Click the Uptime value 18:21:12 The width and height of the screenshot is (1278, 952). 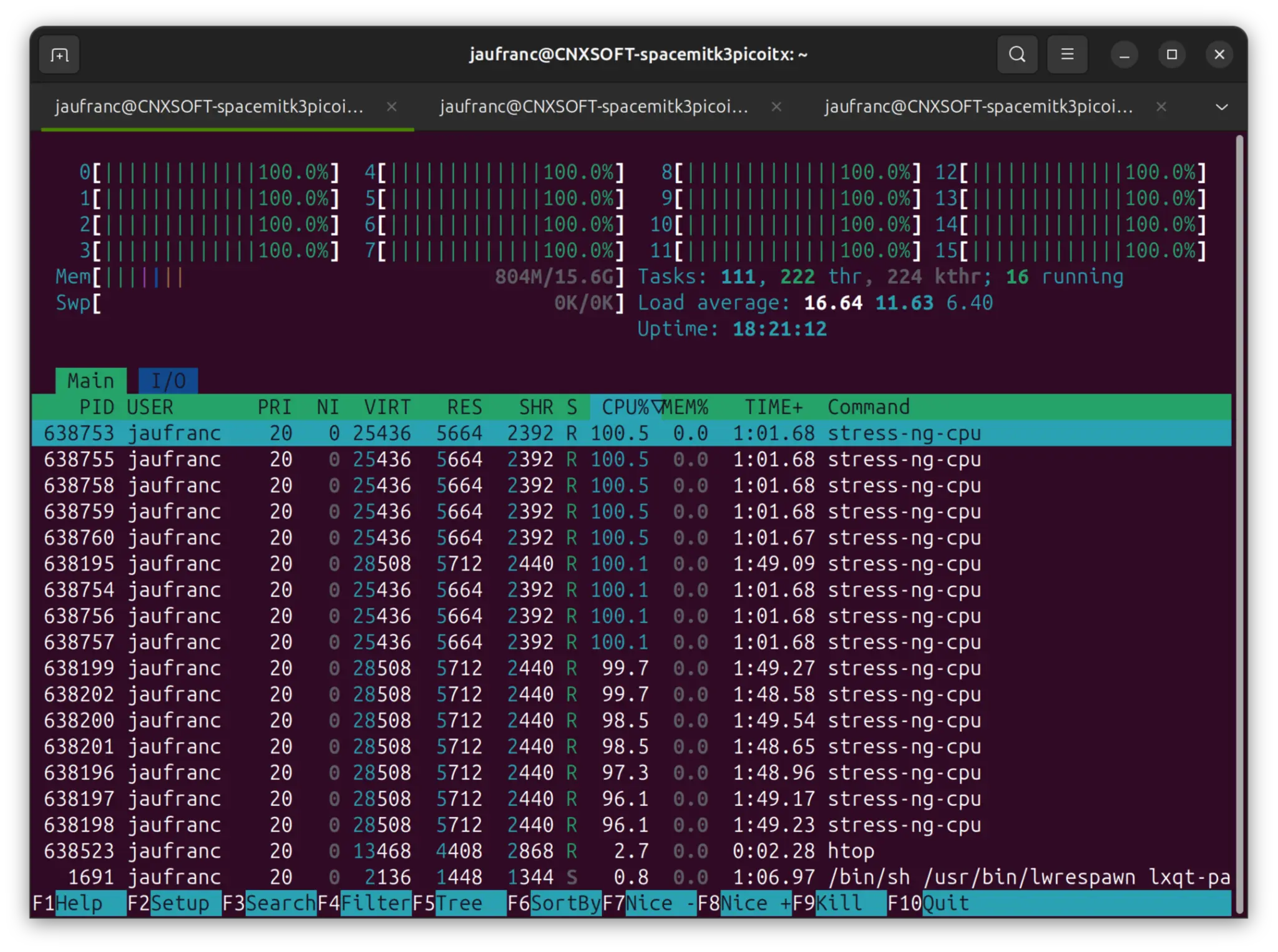coord(779,329)
